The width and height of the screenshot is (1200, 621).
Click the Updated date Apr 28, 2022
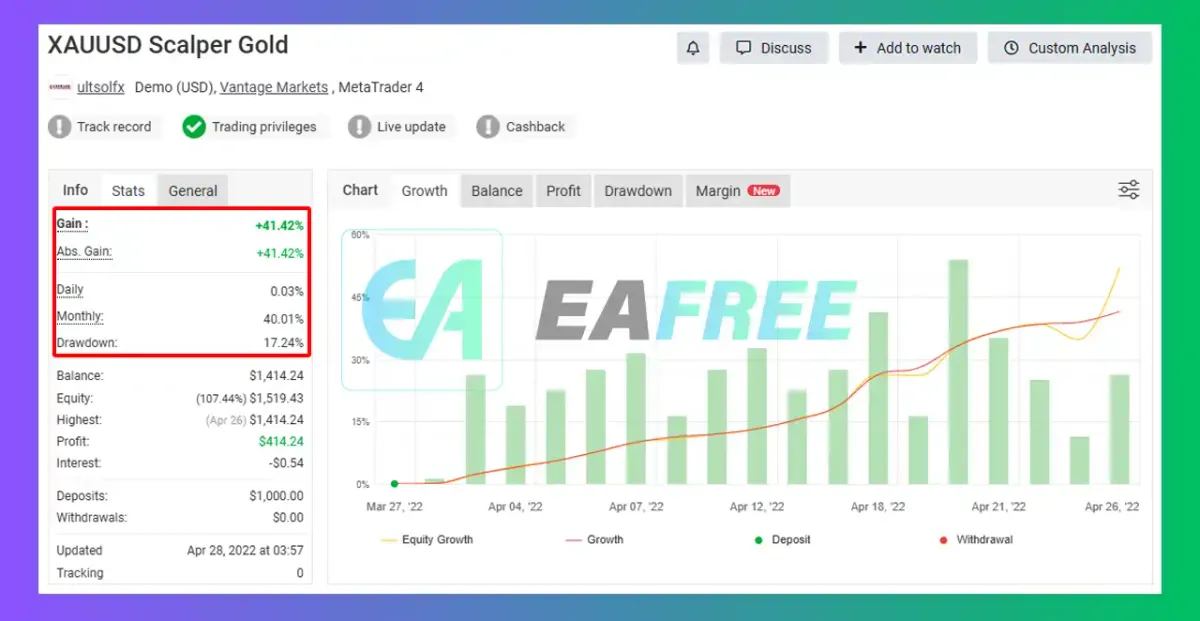[245, 550]
